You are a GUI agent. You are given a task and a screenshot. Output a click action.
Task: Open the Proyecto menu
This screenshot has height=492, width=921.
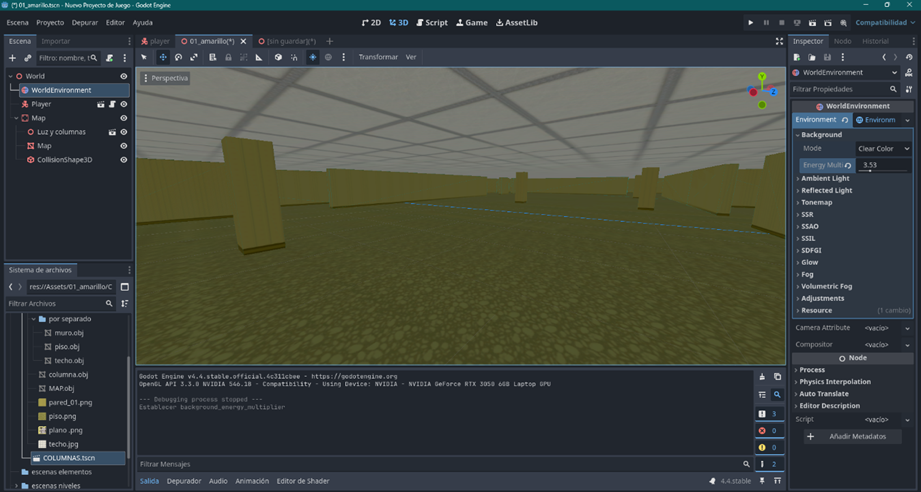[50, 22]
